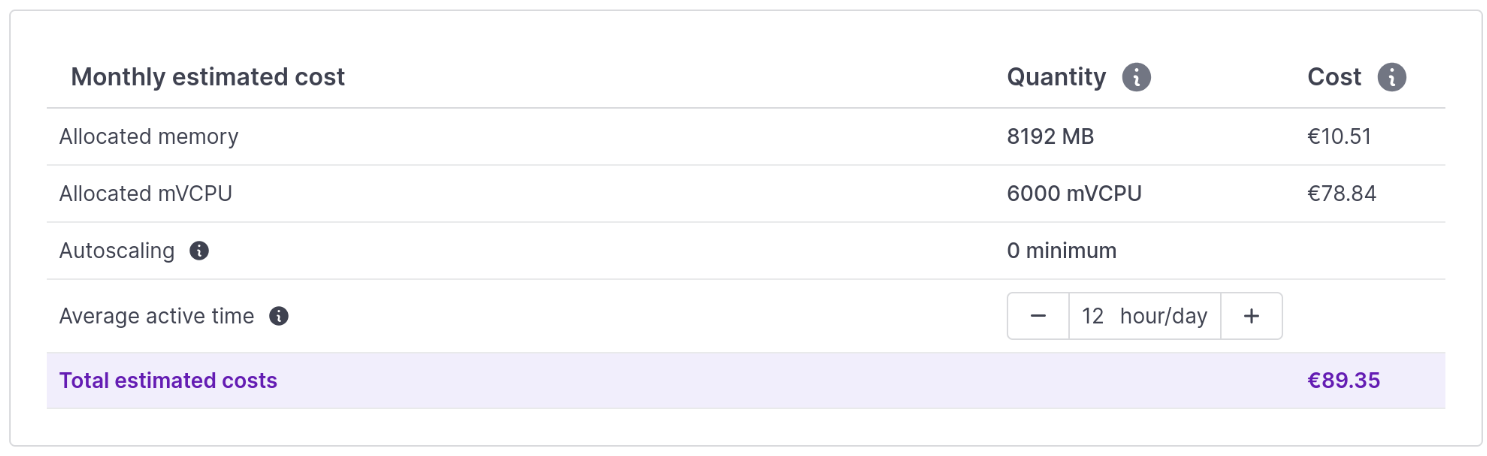Click the €89.35 total cost amount
The width and height of the screenshot is (1487, 456).
(x=1343, y=380)
